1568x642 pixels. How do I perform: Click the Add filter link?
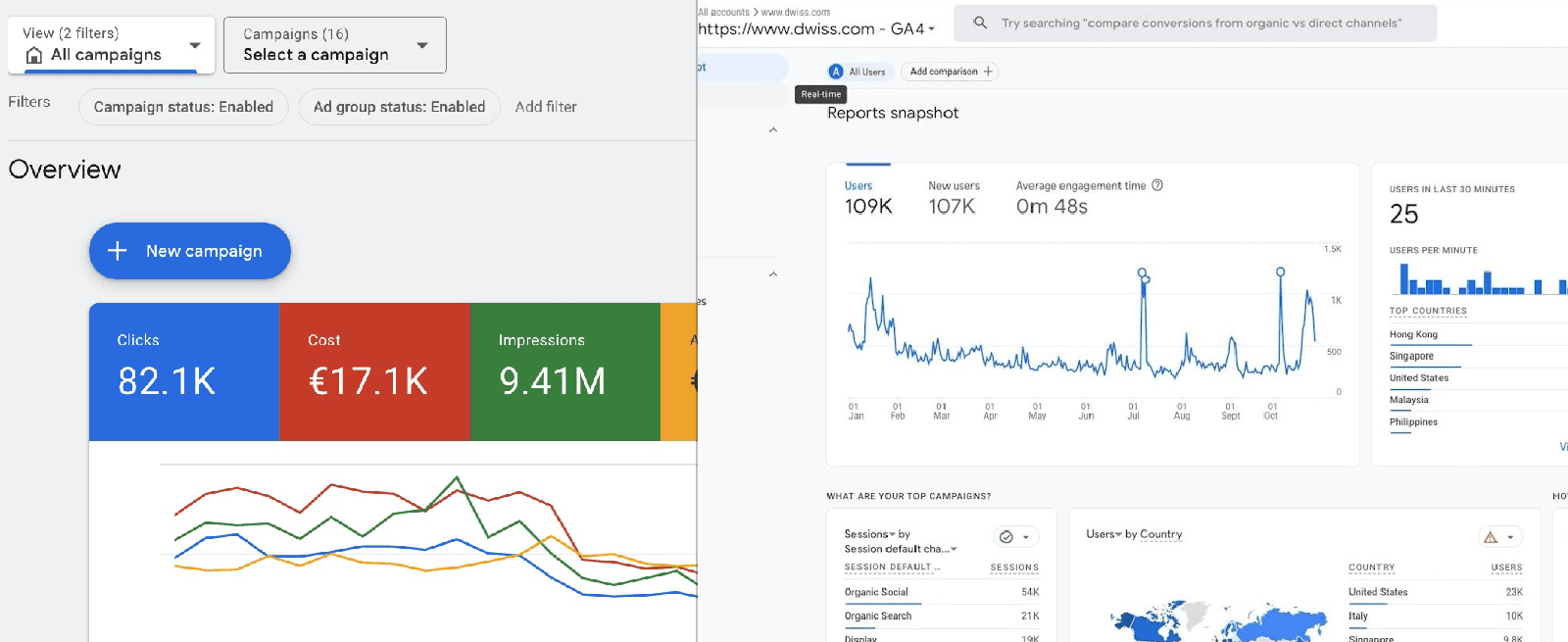click(546, 107)
